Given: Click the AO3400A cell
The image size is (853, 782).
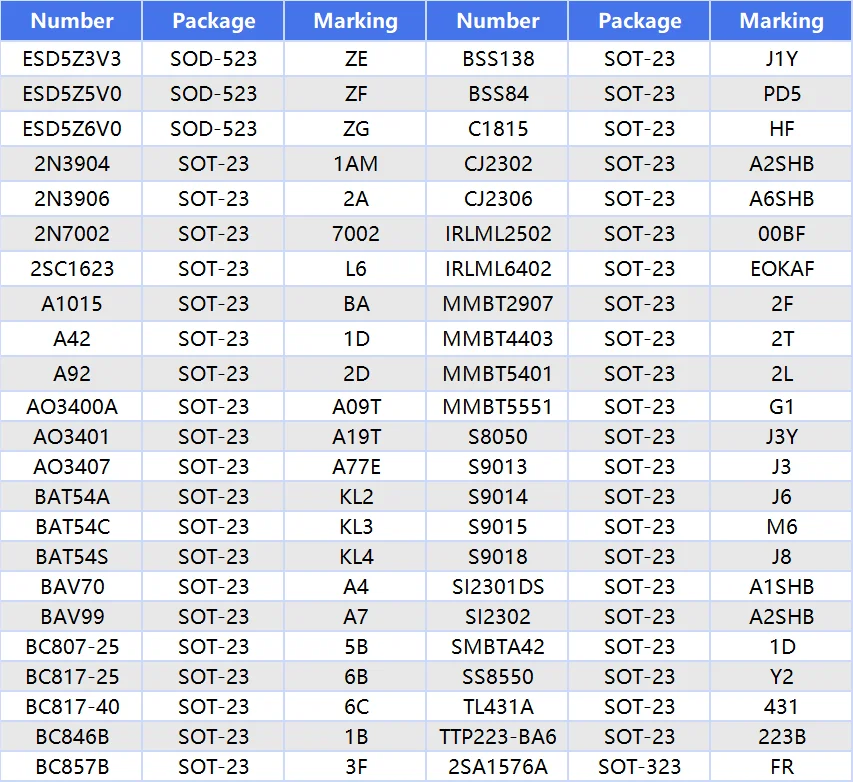Looking at the screenshot, I should coord(71,407).
